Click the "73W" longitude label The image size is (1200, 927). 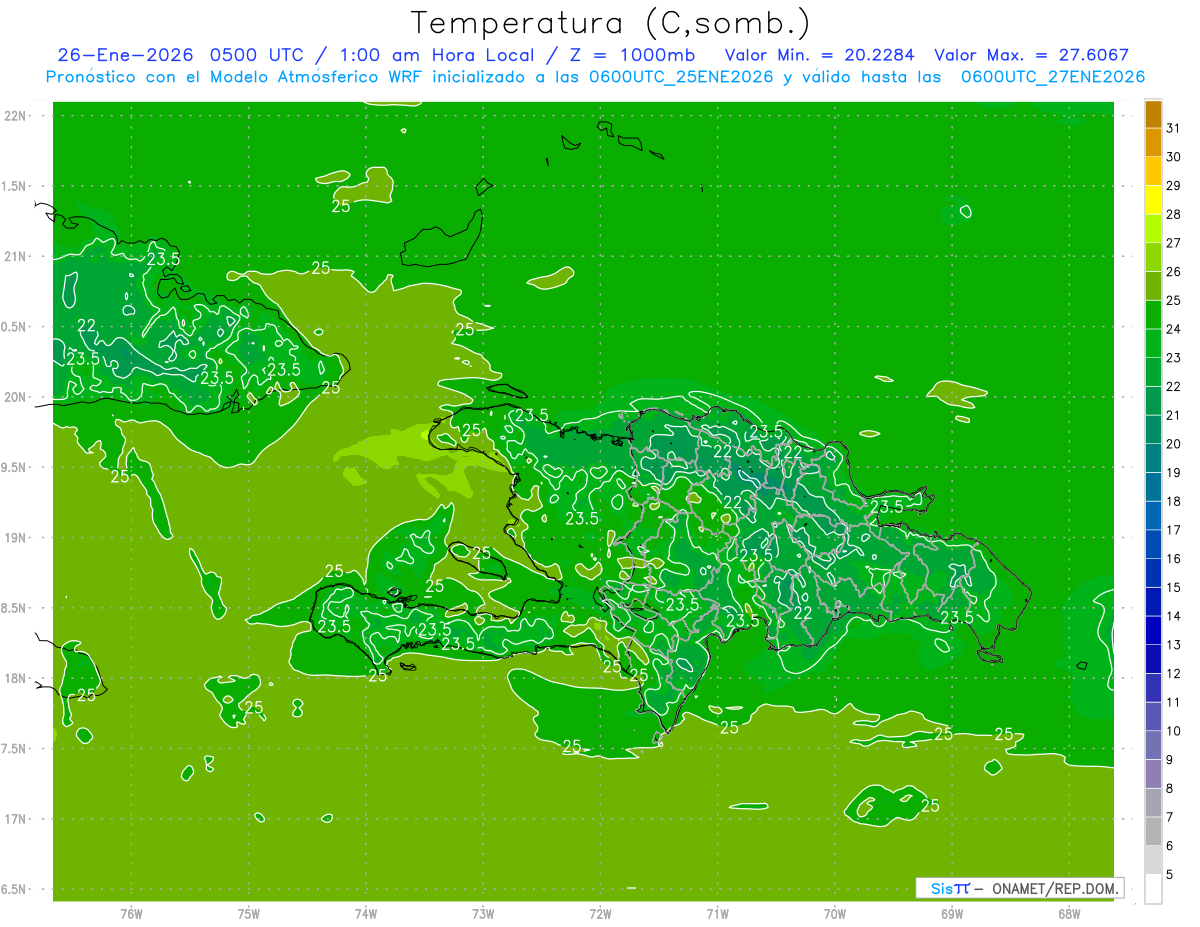pyautogui.click(x=483, y=914)
